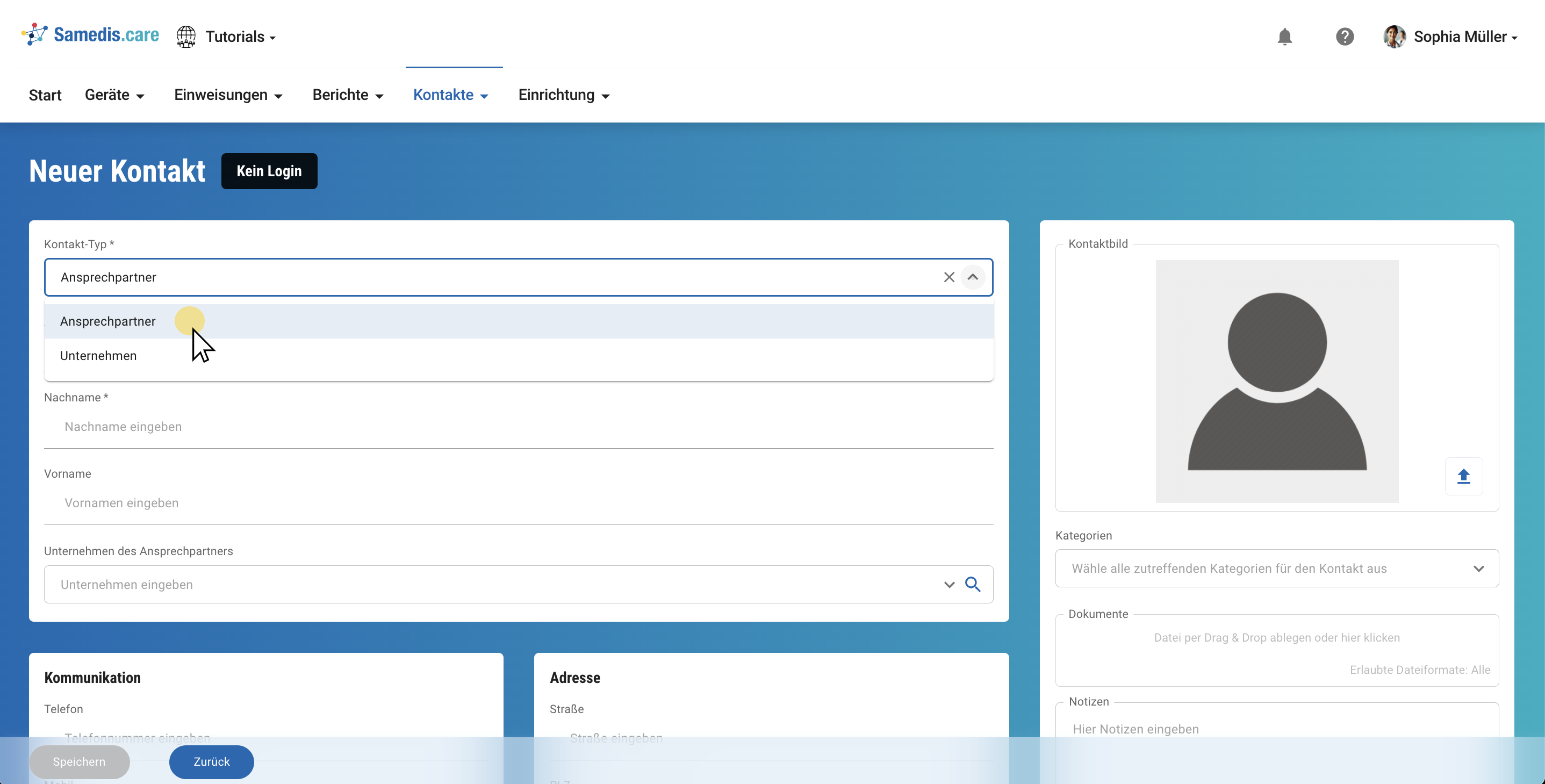The width and height of the screenshot is (1545, 784).
Task: Open the Einrichtung navigation menu
Action: click(x=564, y=95)
